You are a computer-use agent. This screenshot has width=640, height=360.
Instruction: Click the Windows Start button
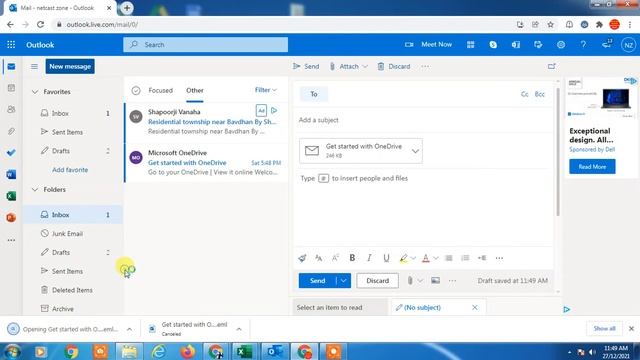coord(12,351)
